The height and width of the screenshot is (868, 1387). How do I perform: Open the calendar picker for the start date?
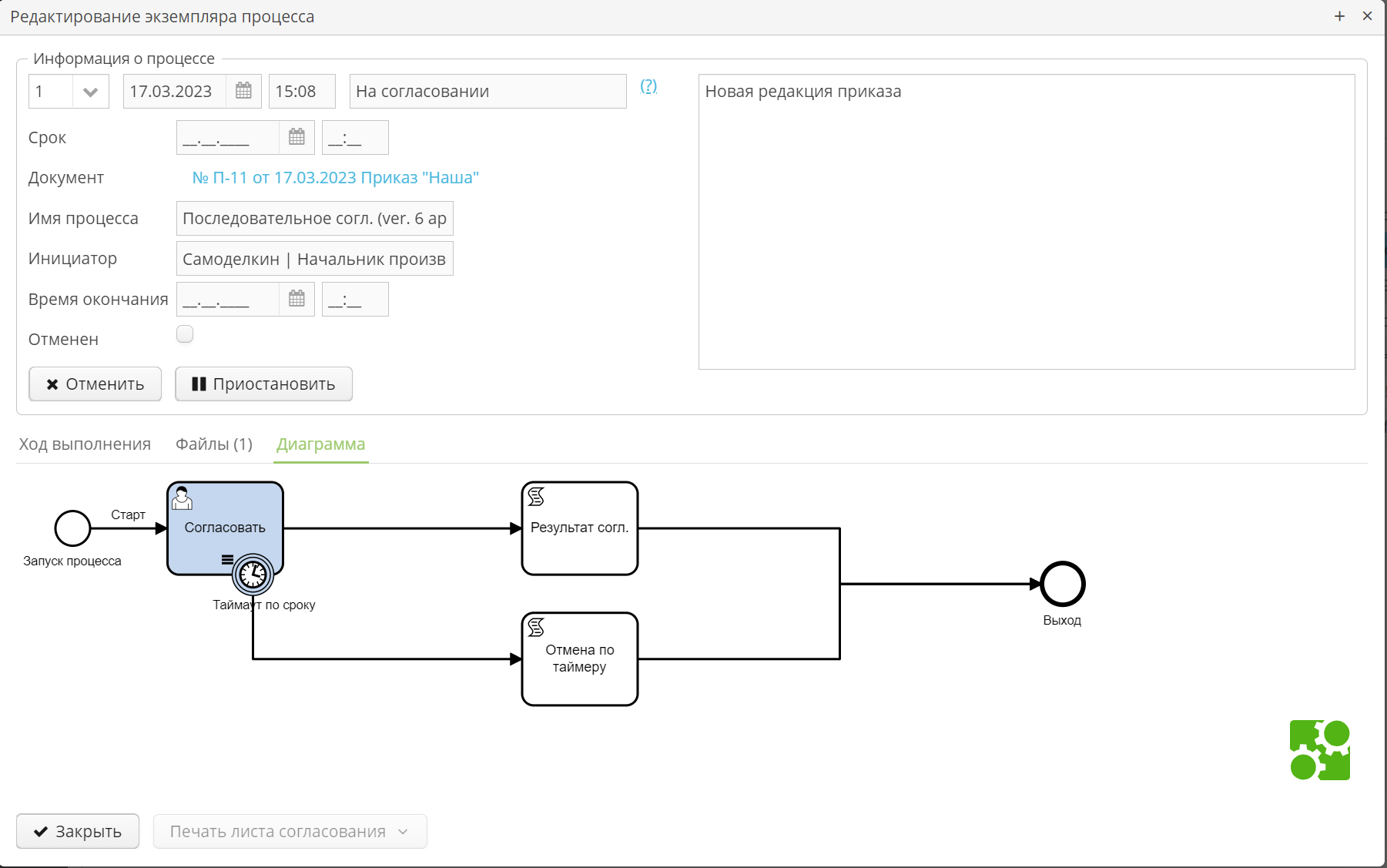(243, 91)
